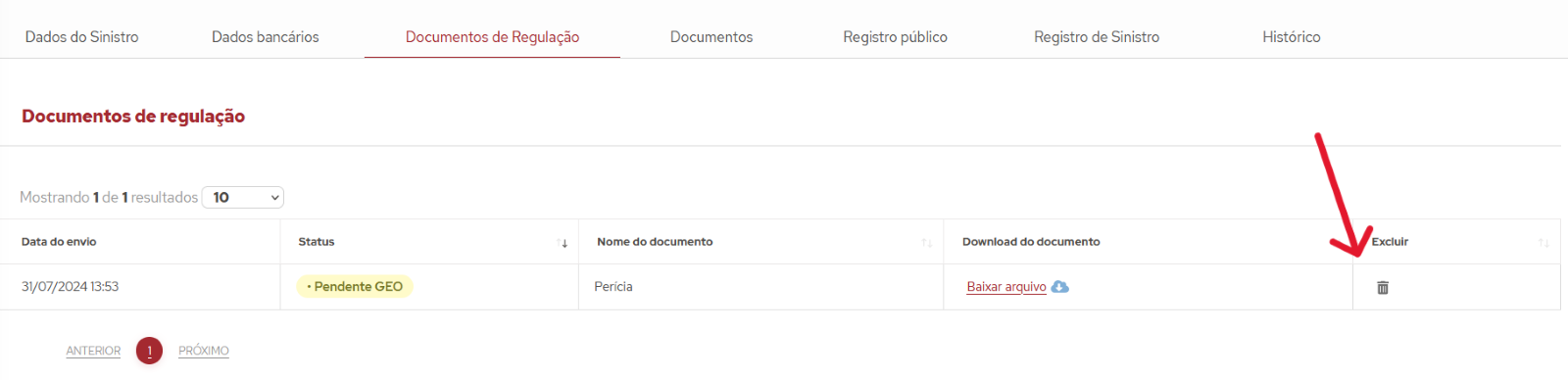View the Histórico tab
Image resolution: width=1568 pixels, height=380 pixels.
(1292, 37)
